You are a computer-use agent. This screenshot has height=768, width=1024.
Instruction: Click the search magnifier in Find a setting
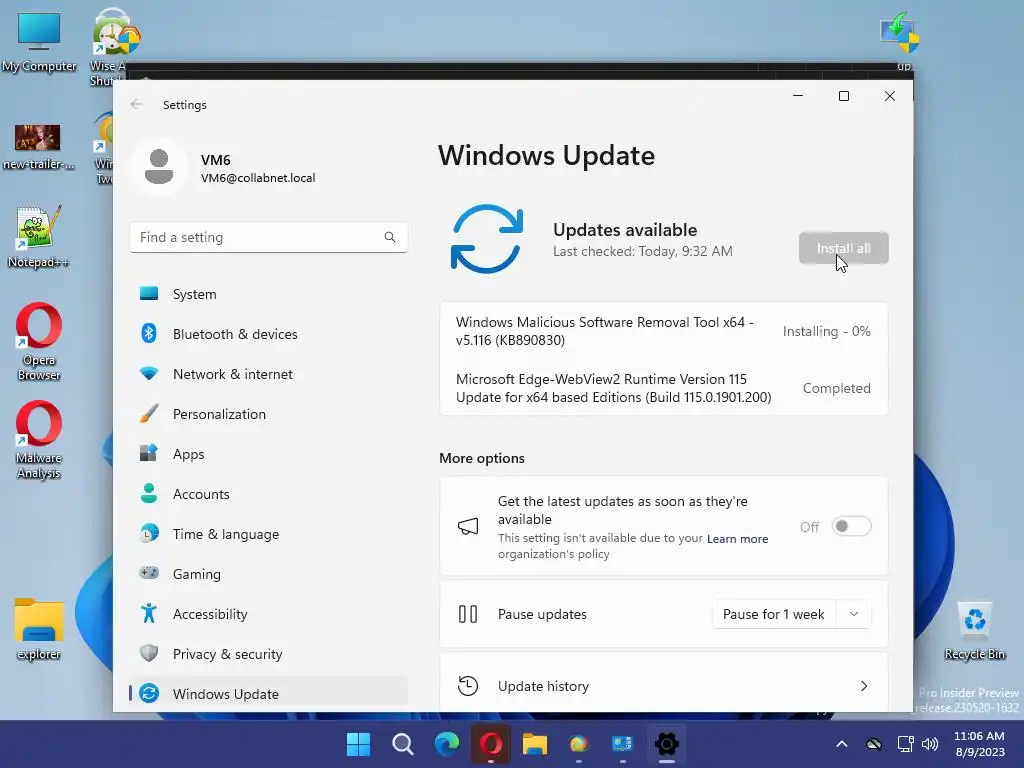[x=390, y=237]
